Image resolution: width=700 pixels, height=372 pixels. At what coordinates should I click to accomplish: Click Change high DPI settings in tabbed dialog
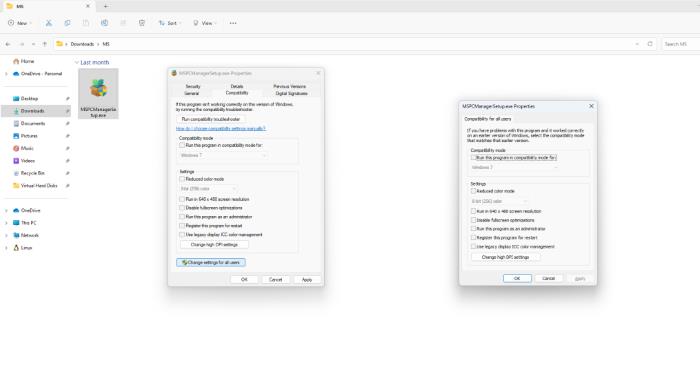point(214,245)
